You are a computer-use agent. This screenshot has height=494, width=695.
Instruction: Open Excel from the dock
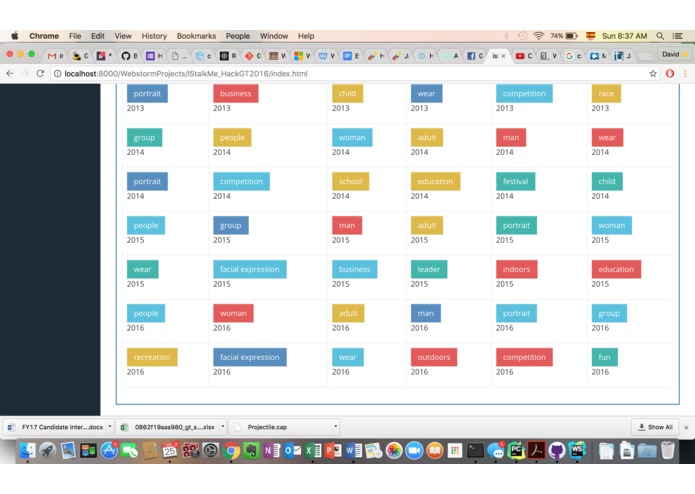click(x=313, y=451)
